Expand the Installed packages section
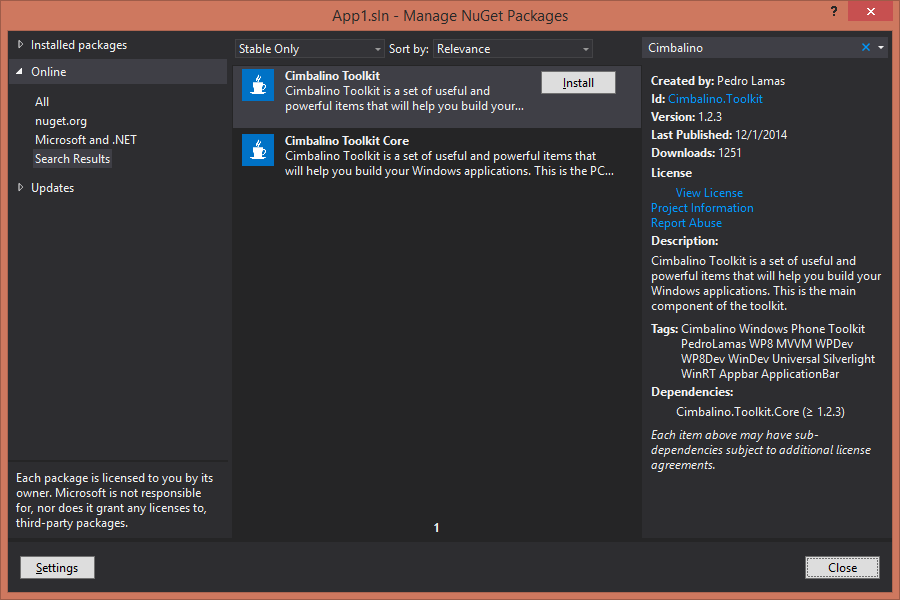This screenshot has height=600, width=900. [x=21, y=45]
